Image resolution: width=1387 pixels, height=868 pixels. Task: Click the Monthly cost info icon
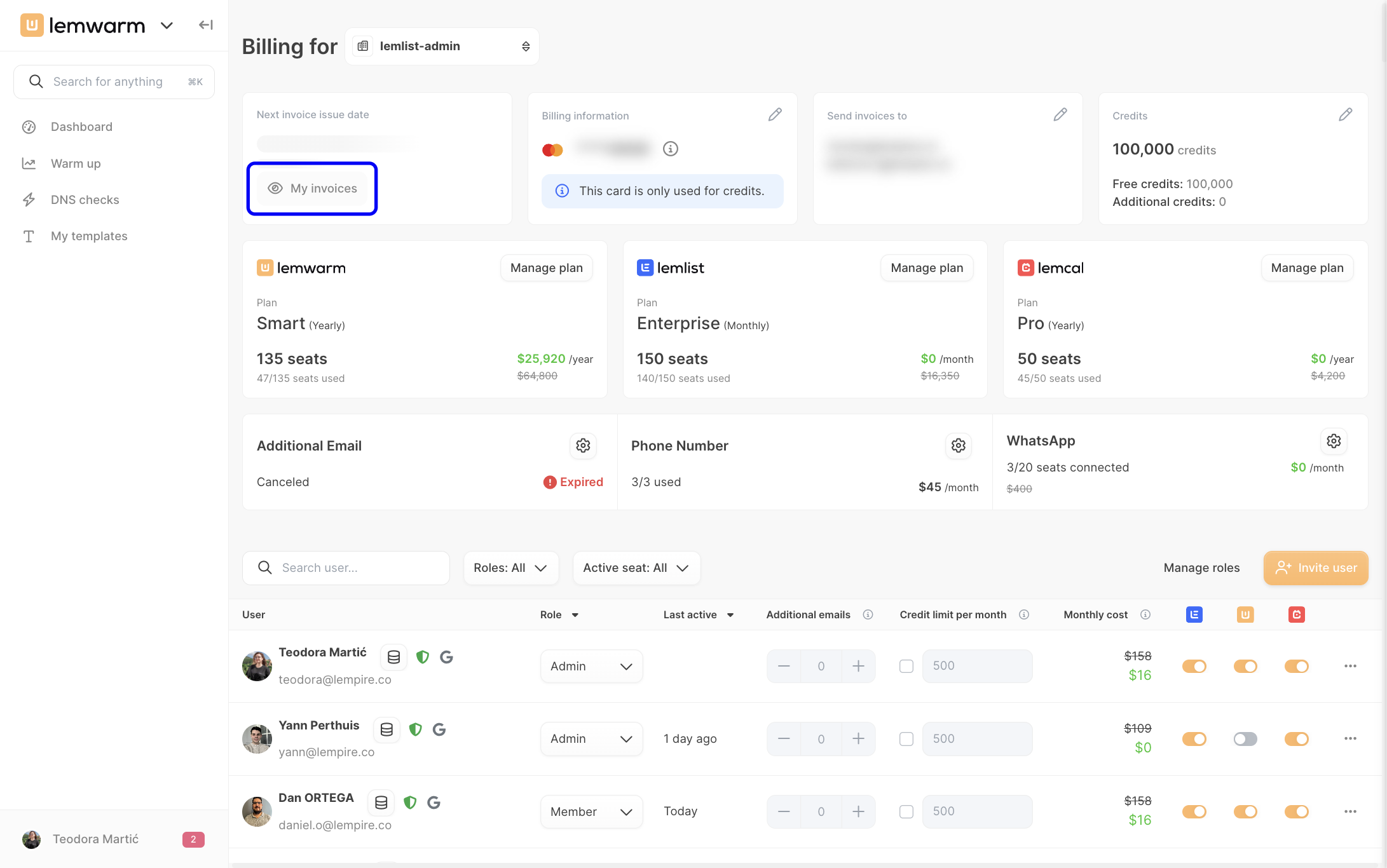1145,614
